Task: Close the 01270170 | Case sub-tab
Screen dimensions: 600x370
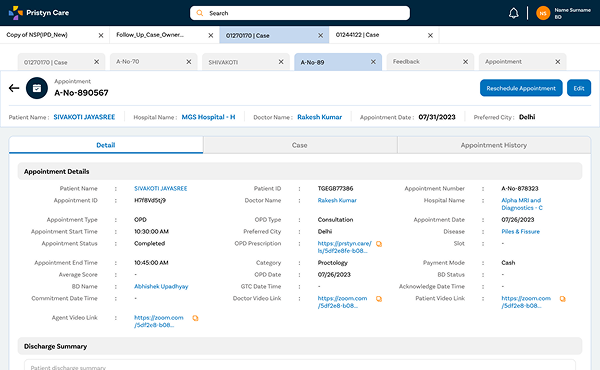Action: [96, 62]
